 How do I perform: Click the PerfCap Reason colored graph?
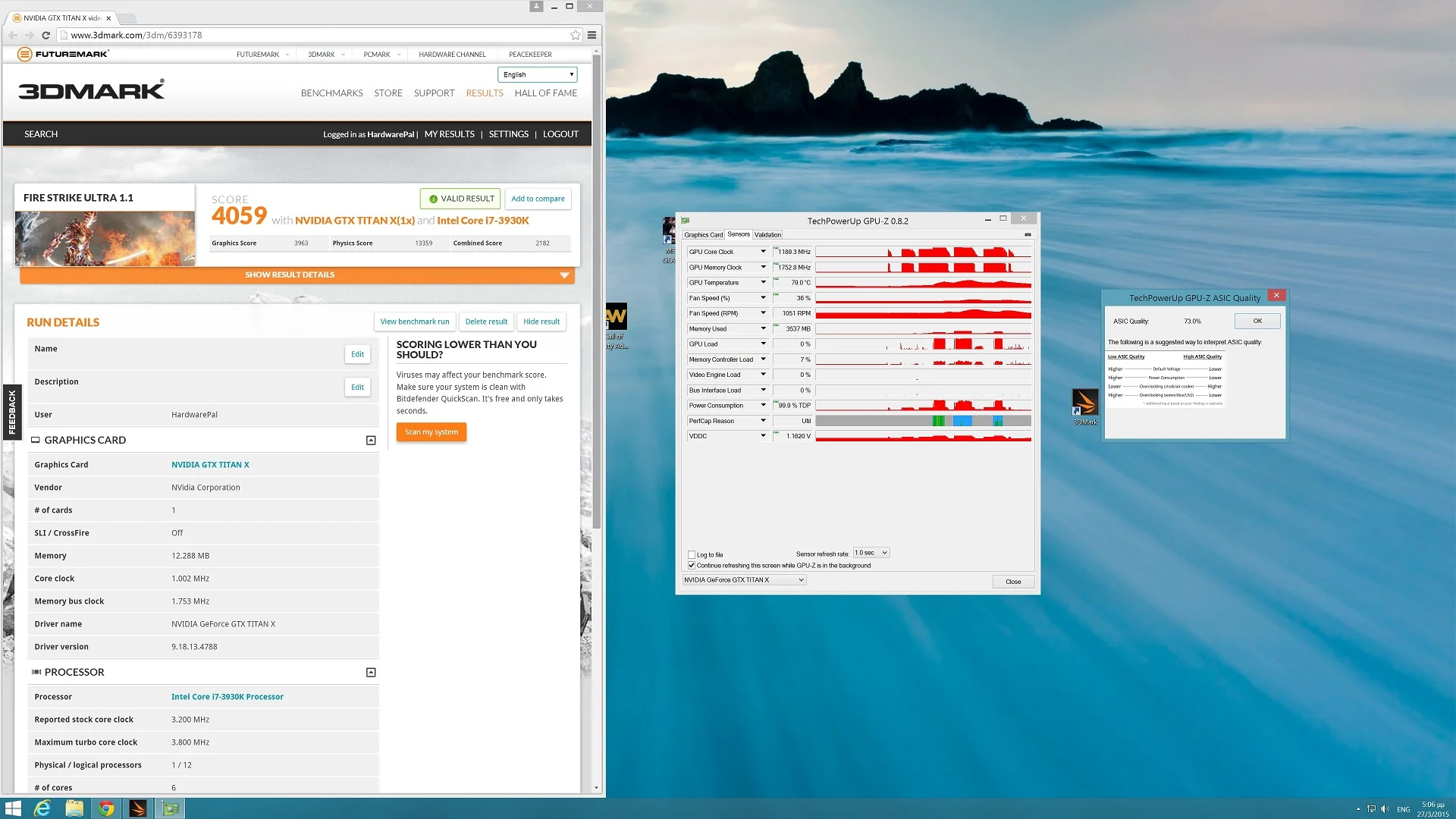point(924,421)
